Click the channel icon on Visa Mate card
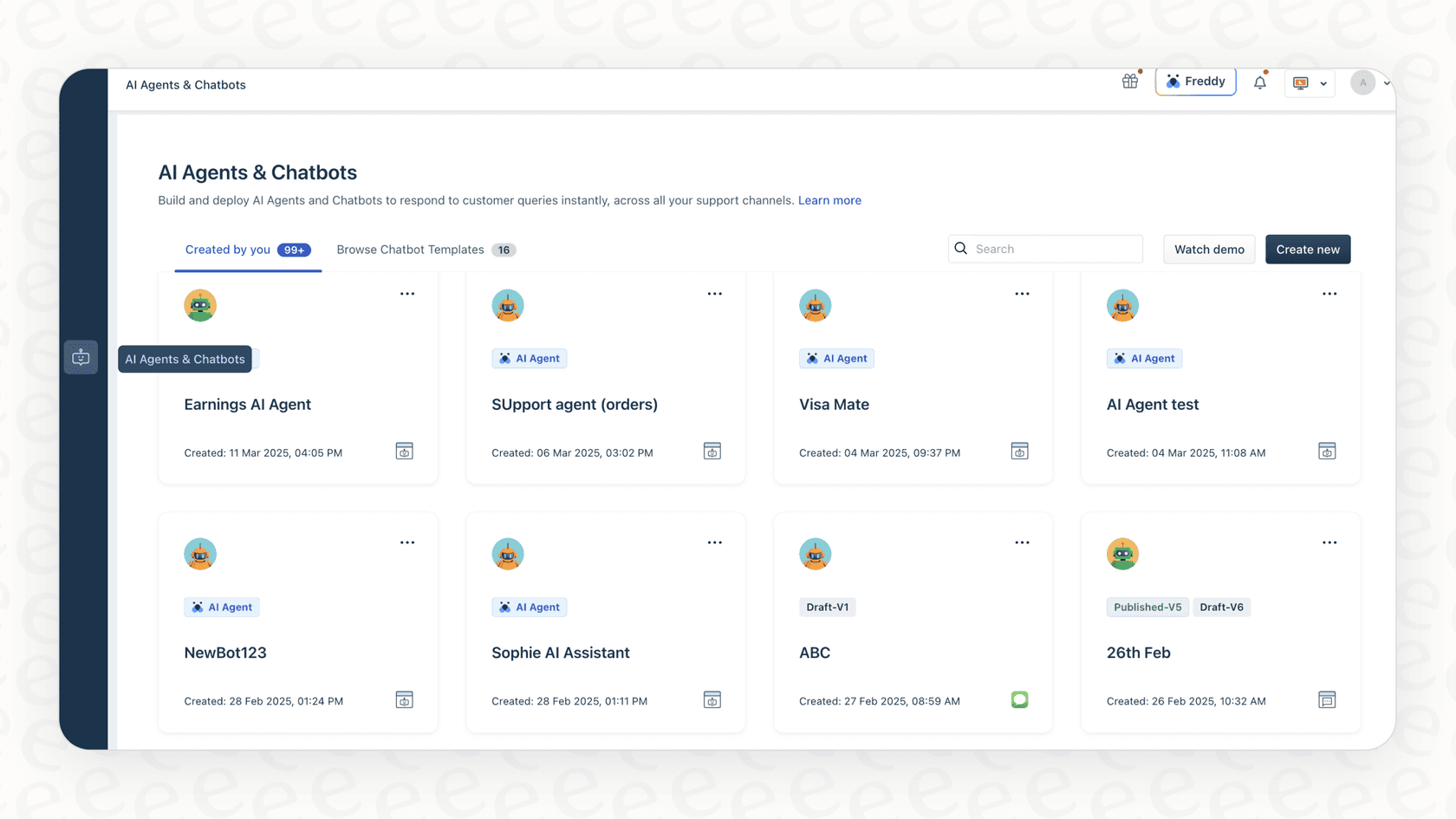This screenshot has width=1456, height=819. coord(1019,451)
